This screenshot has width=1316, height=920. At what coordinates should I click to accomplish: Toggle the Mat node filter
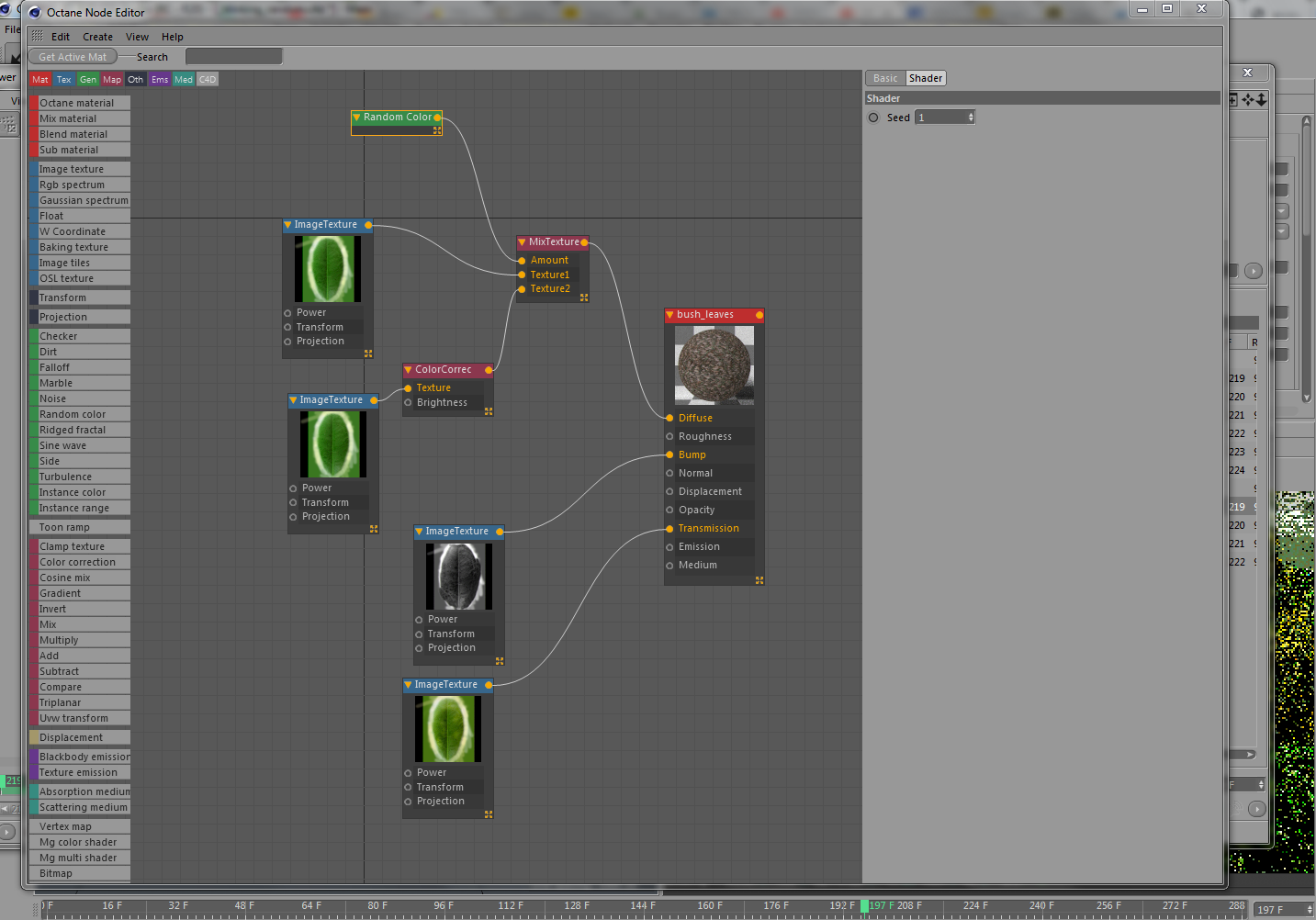(40, 80)
